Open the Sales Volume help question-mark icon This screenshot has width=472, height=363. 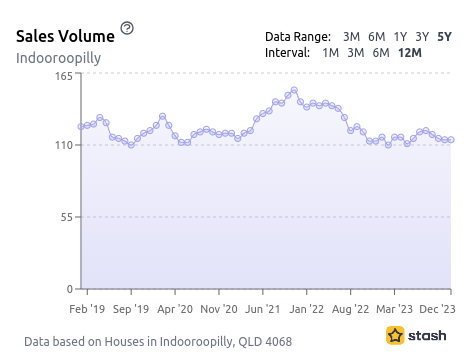(x=127, y=28)
